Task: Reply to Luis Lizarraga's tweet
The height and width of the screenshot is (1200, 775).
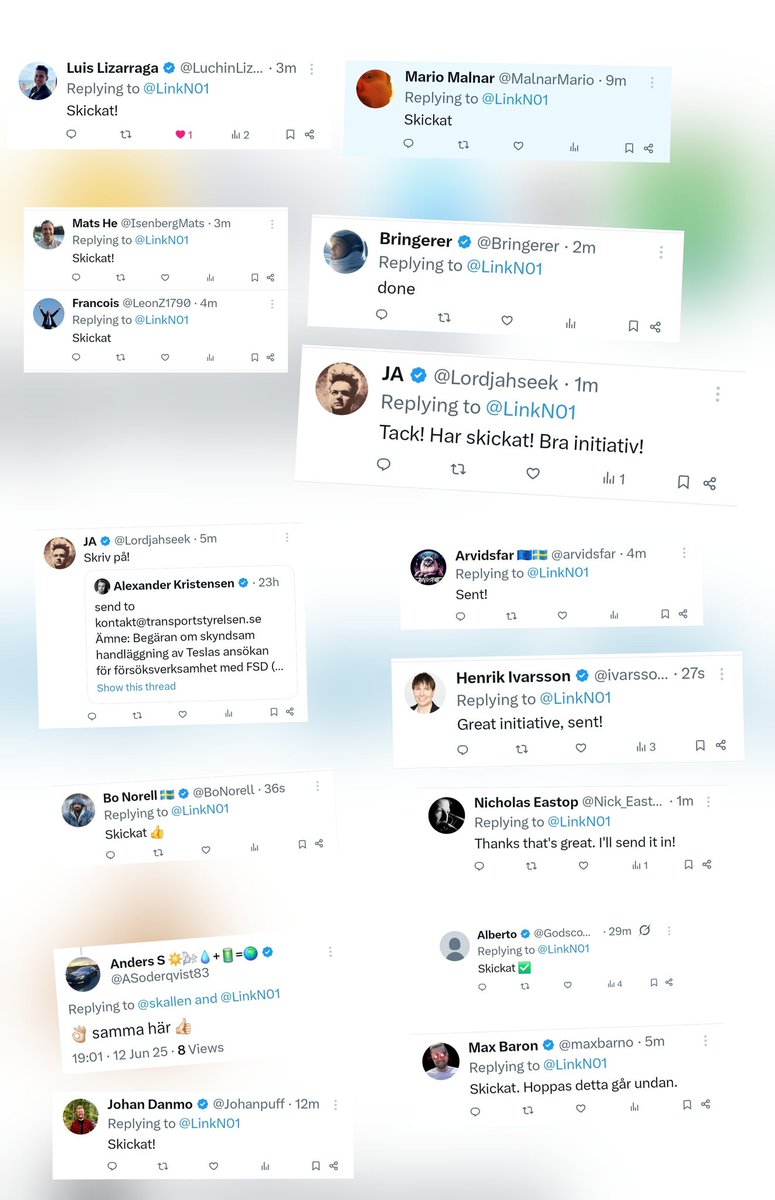Action: (x=71, y=134)
